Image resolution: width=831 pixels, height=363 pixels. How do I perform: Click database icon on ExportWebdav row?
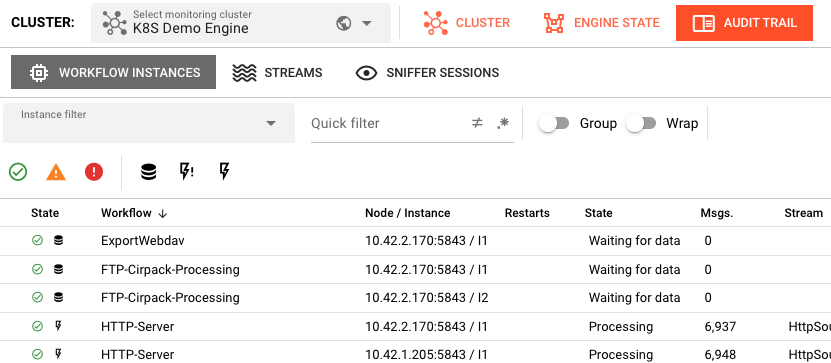tap(58, 241)
